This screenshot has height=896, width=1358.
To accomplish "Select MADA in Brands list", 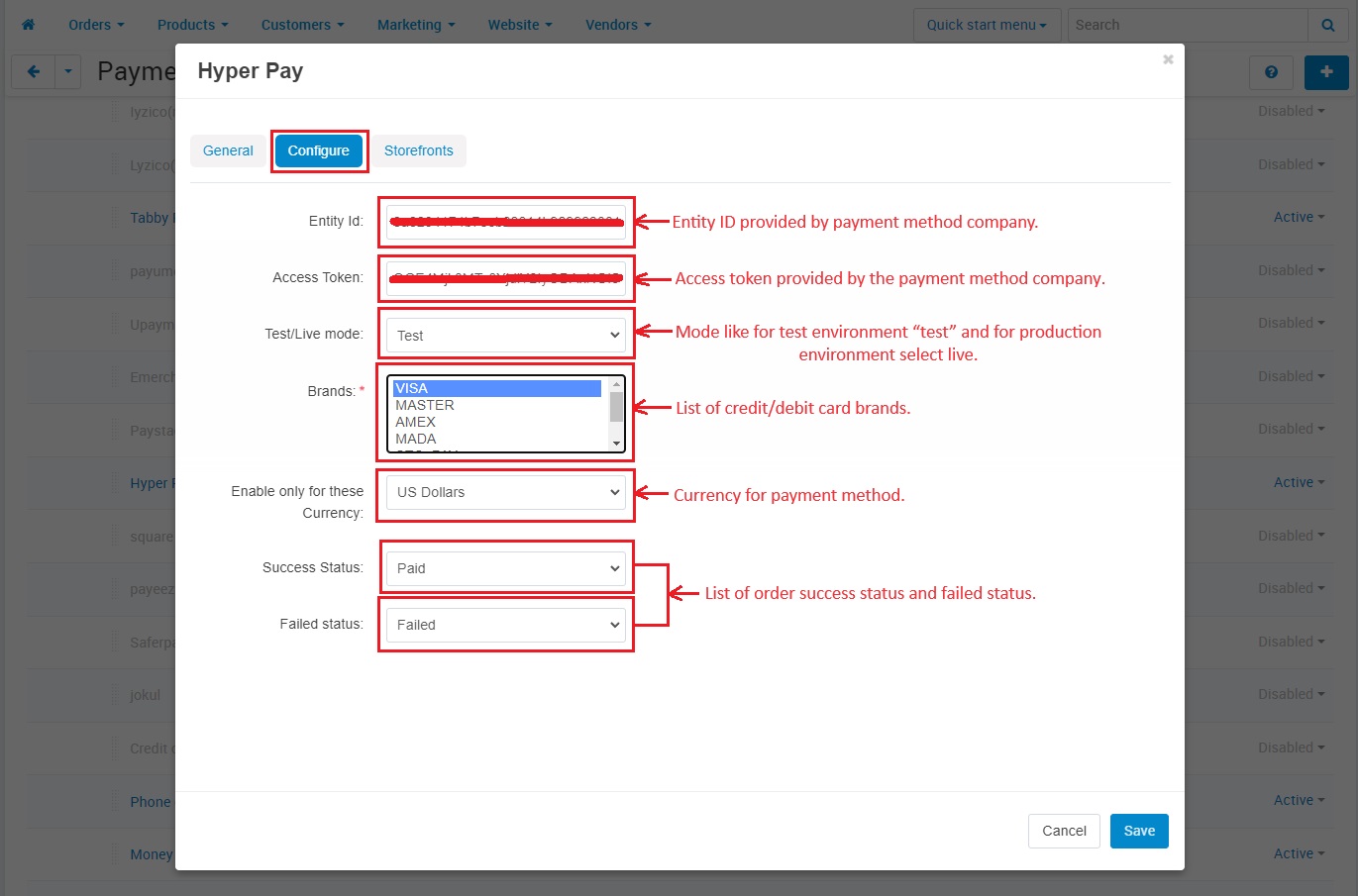I will [x=497, y=439].
